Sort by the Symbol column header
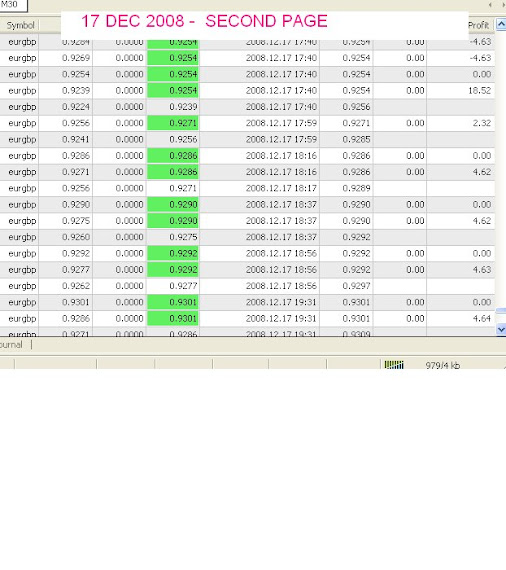The height and width of the screenshot is (570, 506). [x=20, y=25]
